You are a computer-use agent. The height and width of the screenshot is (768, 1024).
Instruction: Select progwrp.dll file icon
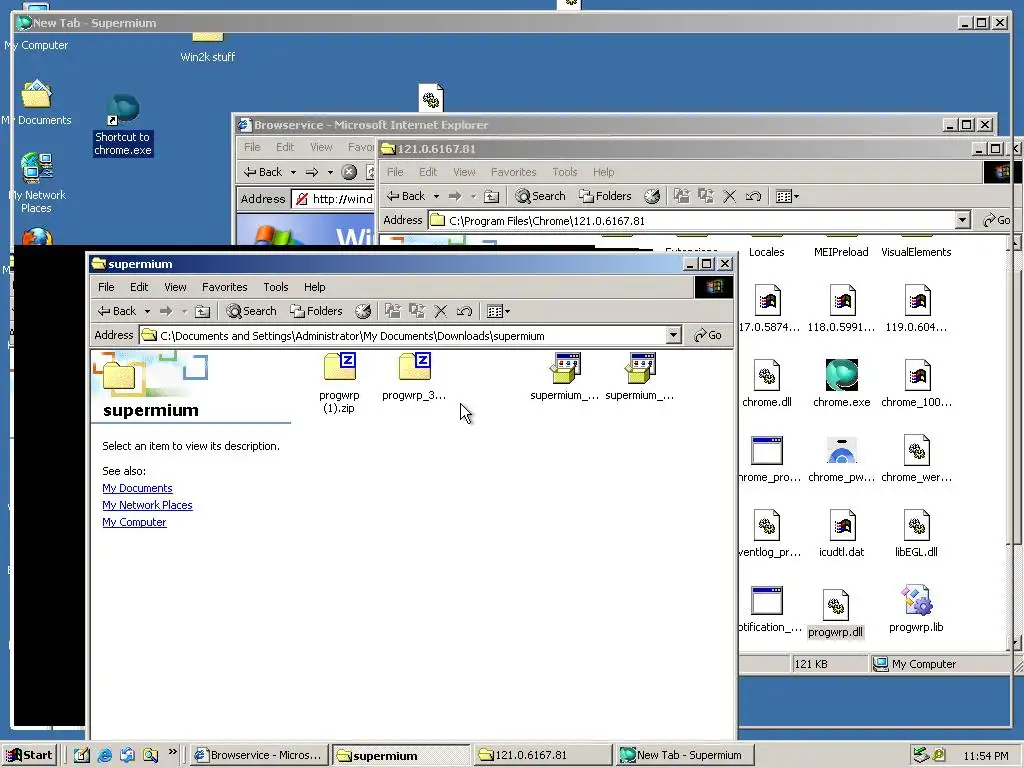point(835,613)
